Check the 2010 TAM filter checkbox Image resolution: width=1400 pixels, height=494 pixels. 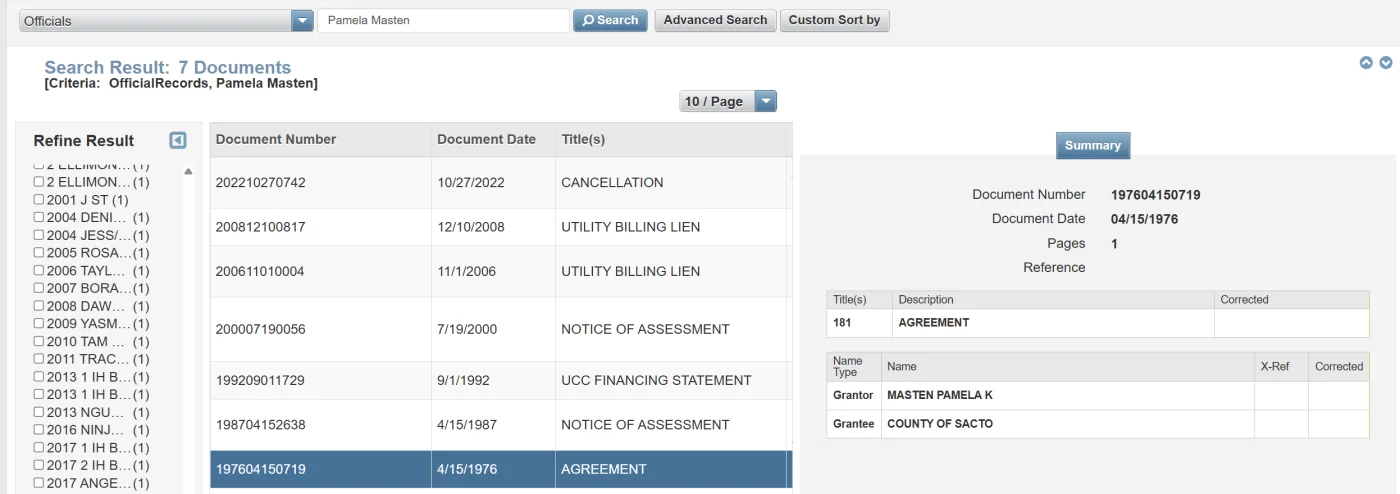click(x=39, y=341)
